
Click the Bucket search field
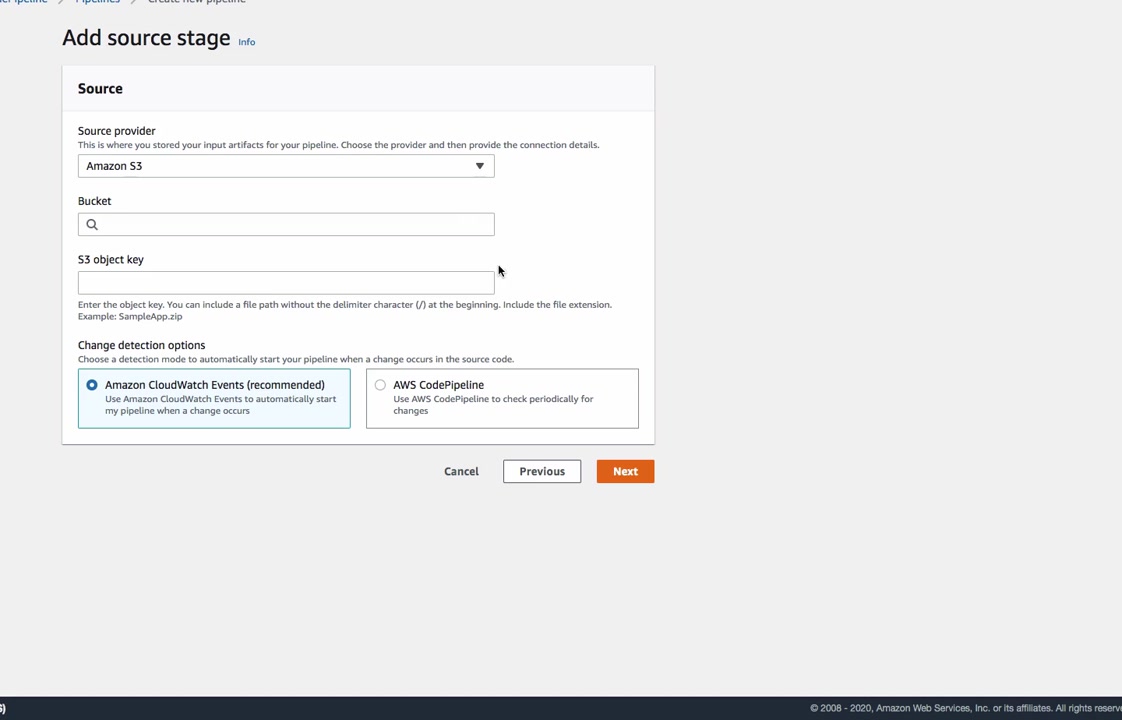pyautogui.click(x=286, y=224)
